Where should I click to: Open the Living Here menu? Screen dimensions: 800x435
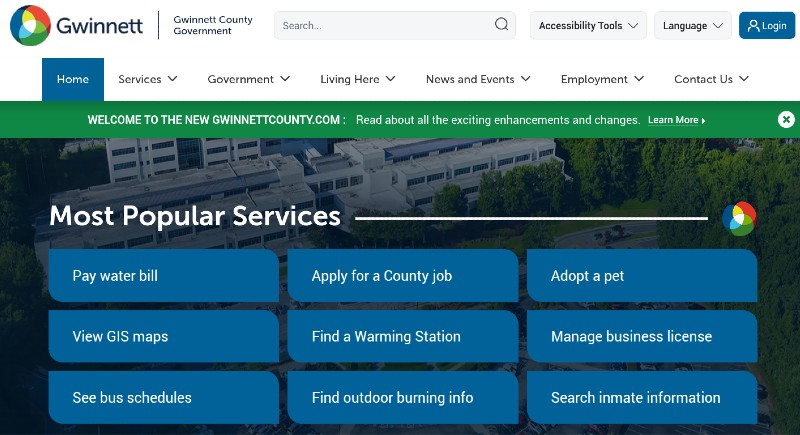tap(357, 79)
